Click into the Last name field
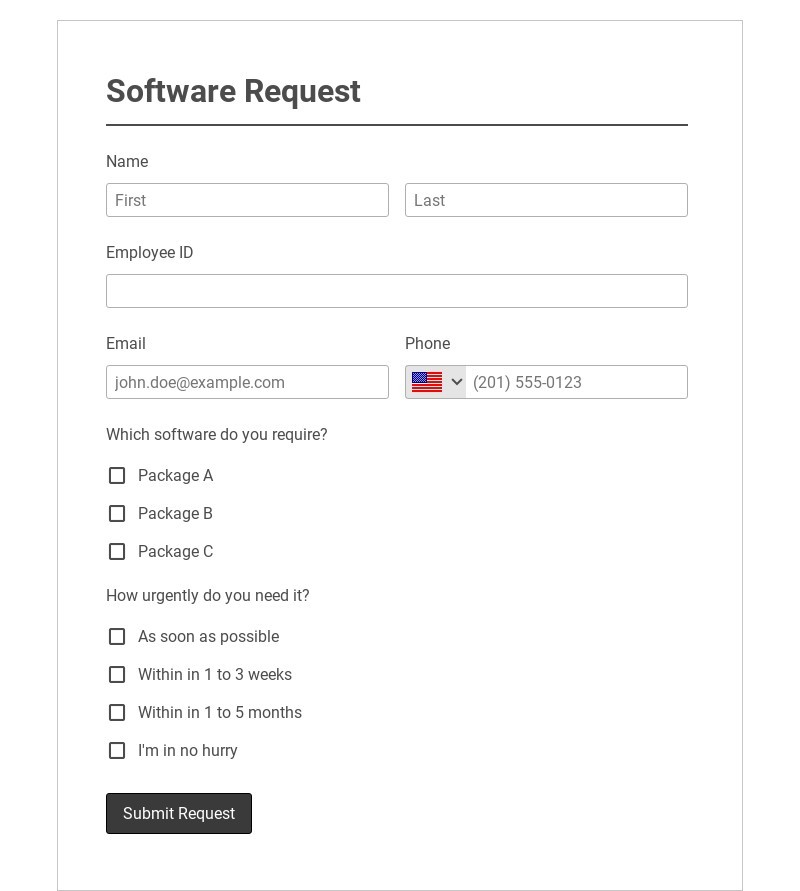 click(x=546, y=200)
